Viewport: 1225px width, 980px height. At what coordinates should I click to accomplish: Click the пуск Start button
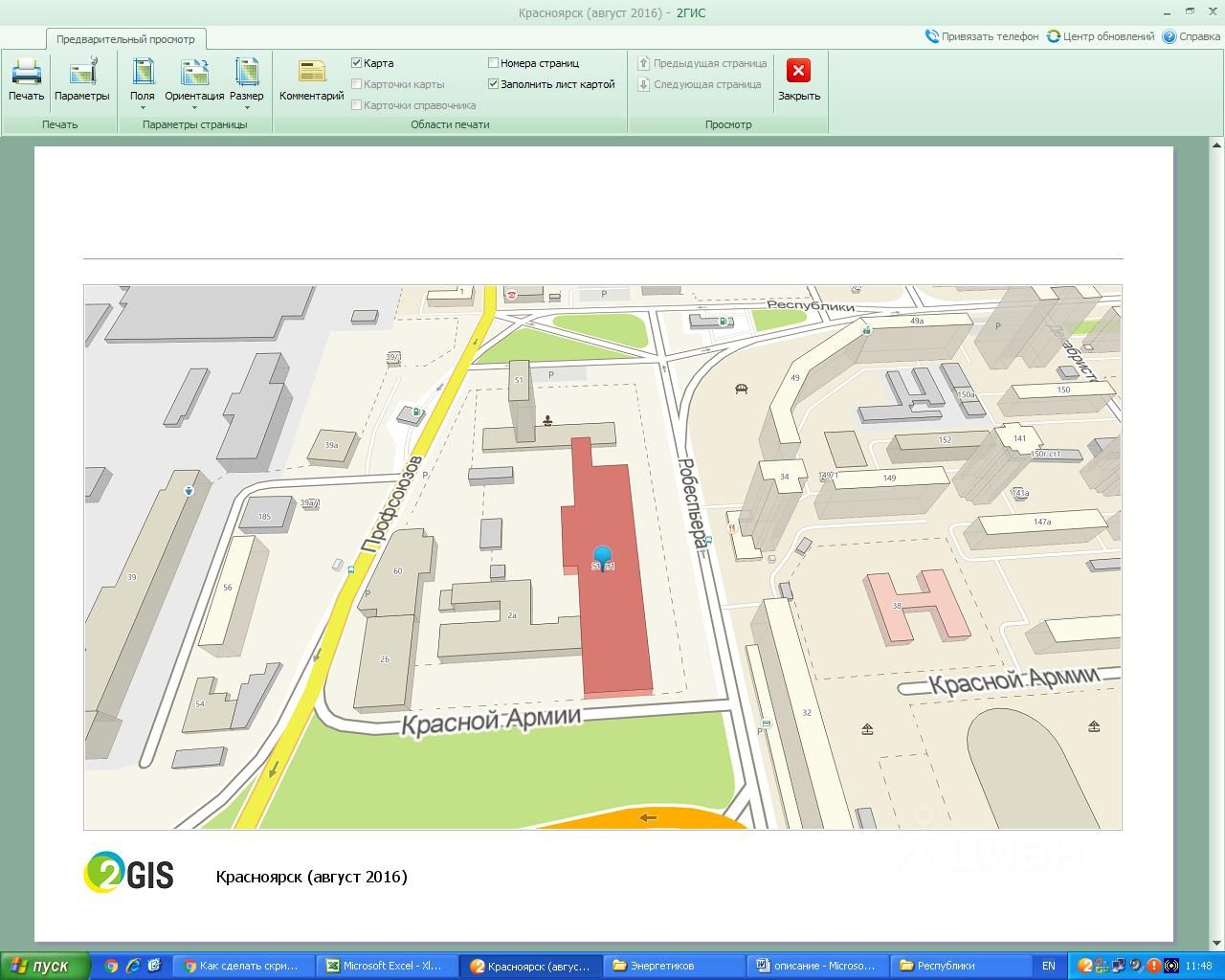tap(45, 966)
